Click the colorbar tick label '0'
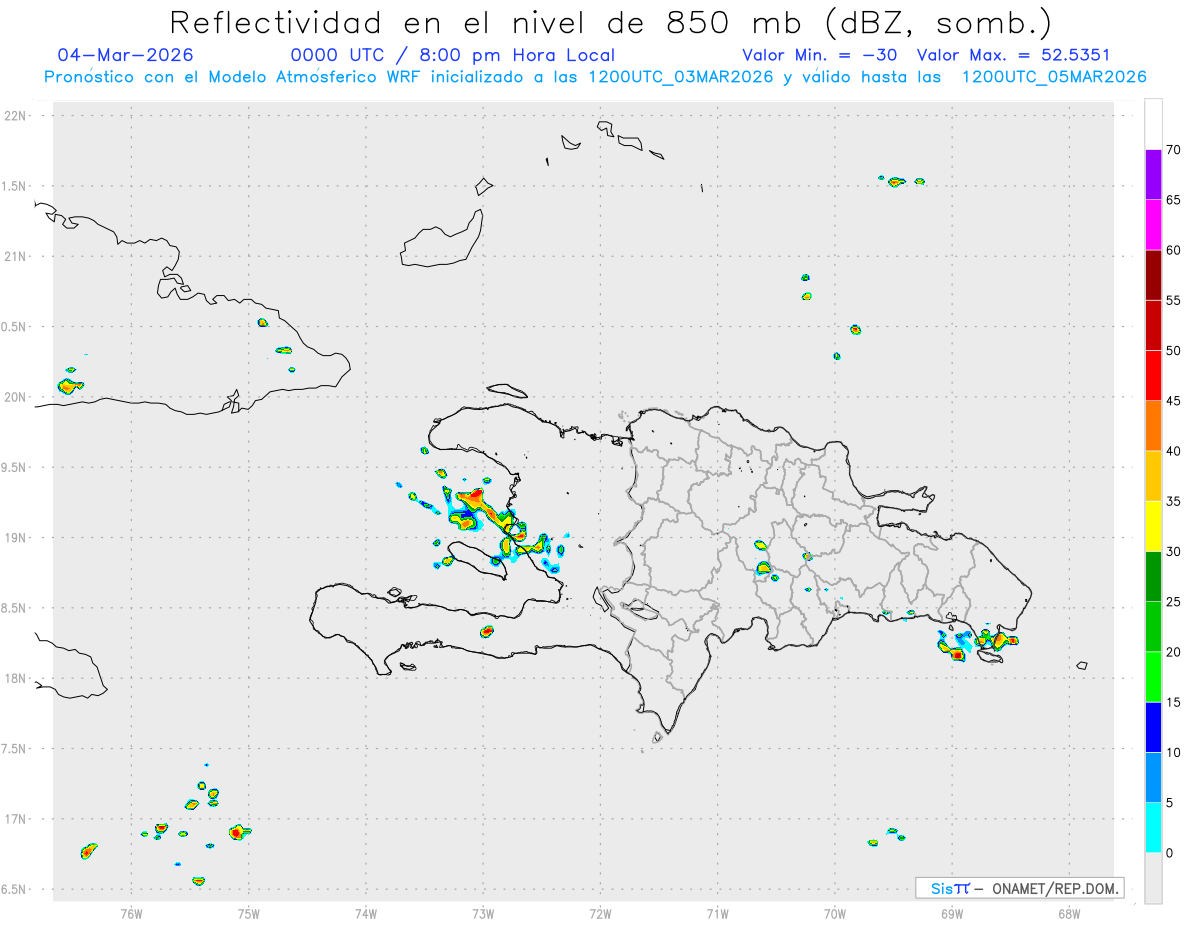Screen dimensions: 1200x927 (x=1170, y=853)
